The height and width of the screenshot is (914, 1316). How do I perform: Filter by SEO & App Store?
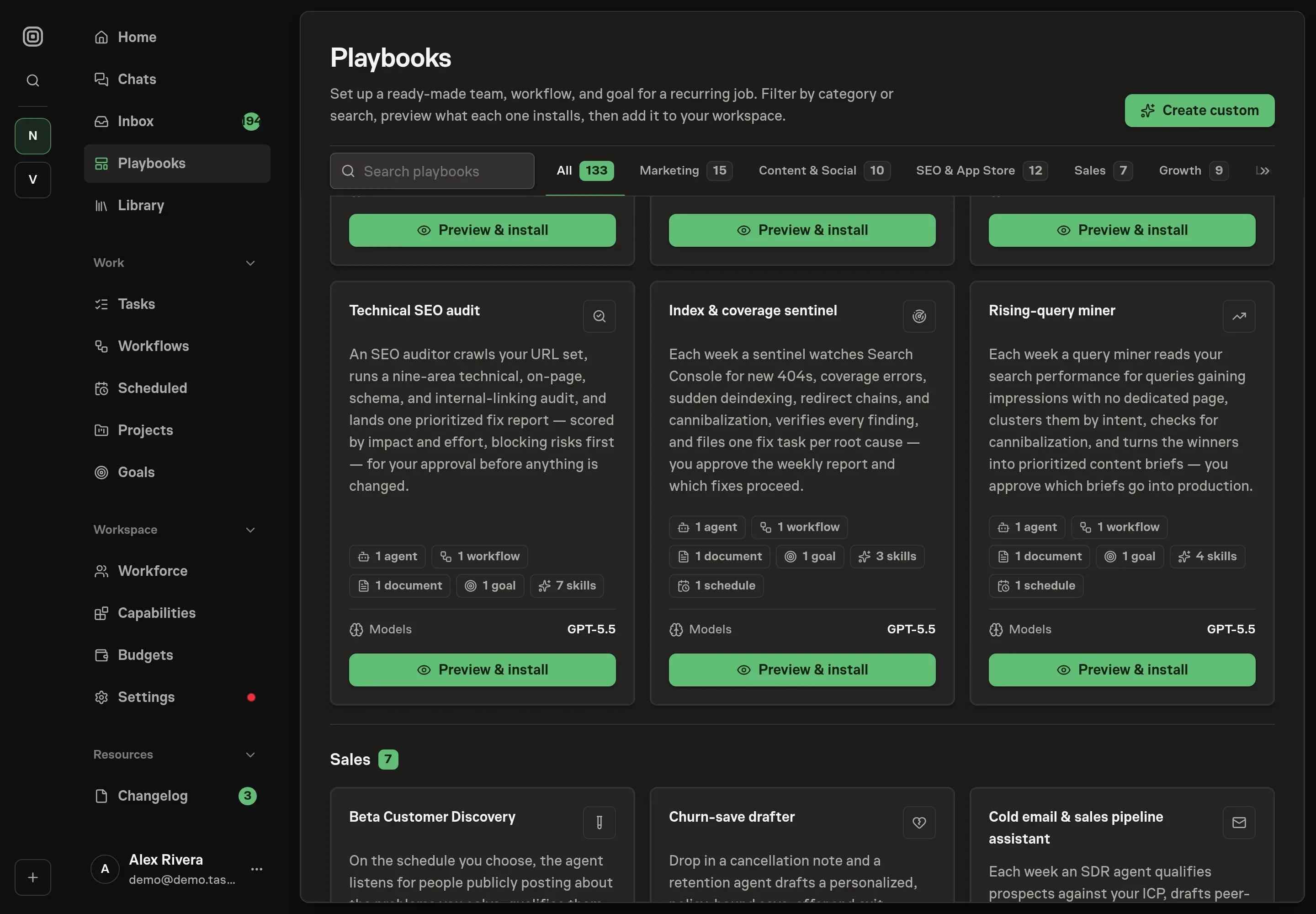pos(982,170)
